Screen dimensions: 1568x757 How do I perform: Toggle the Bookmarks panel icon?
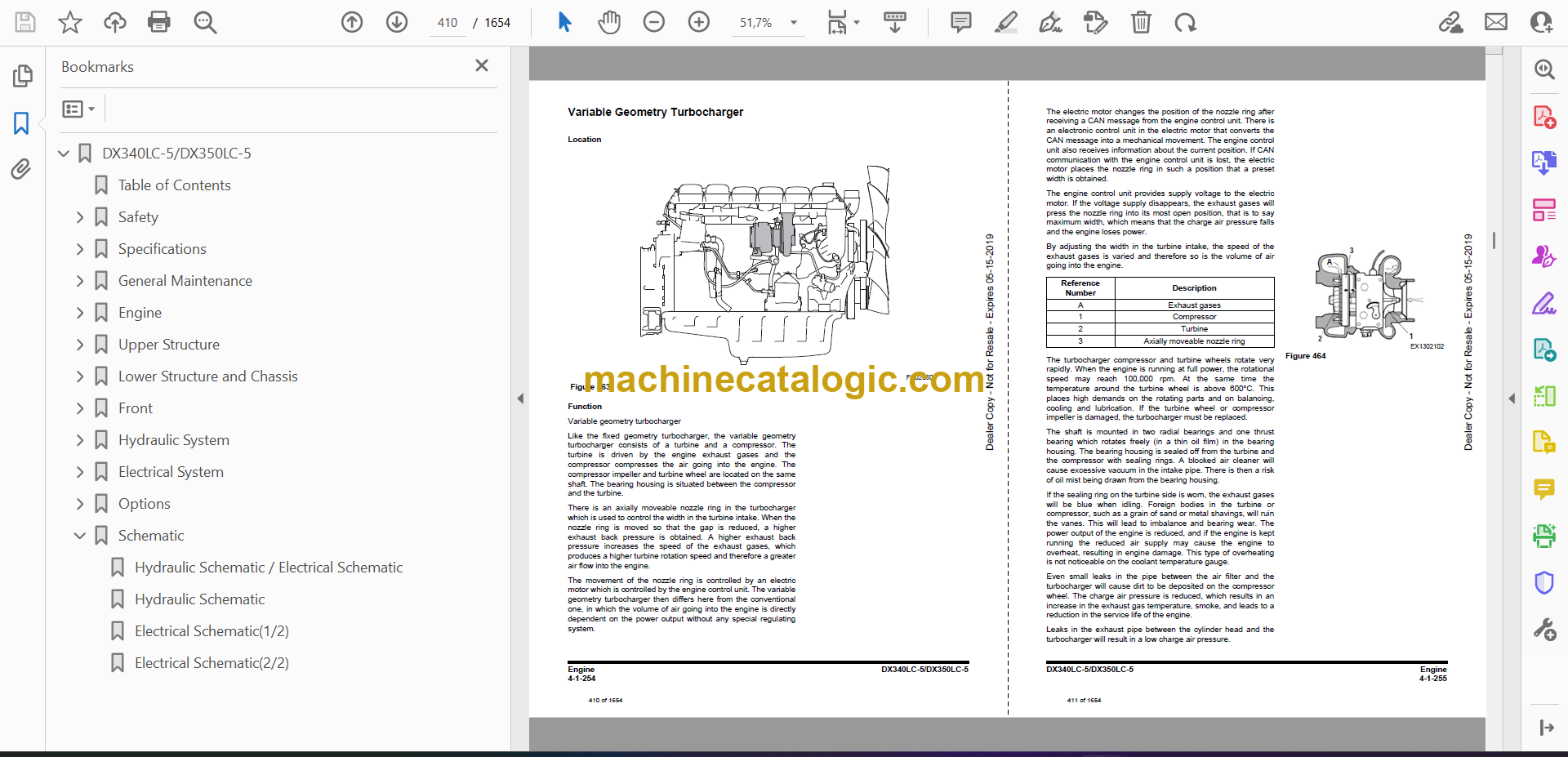click(21, 123)
